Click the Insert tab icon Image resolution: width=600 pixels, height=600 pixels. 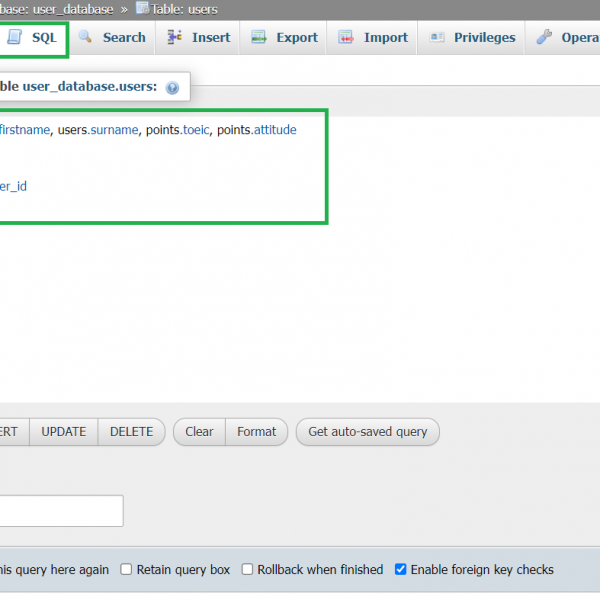pyautogui.click(x=175, y=37)
